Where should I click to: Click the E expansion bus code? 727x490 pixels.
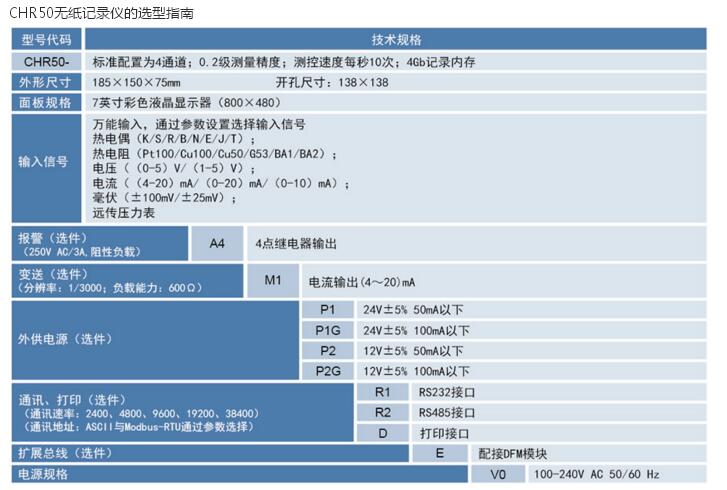point(439,453)
